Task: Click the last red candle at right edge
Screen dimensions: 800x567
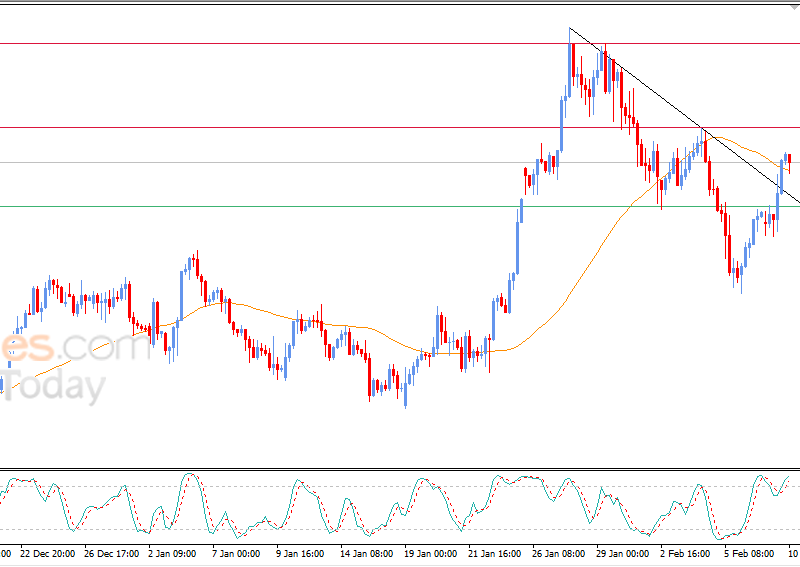Action: [789, 158]
